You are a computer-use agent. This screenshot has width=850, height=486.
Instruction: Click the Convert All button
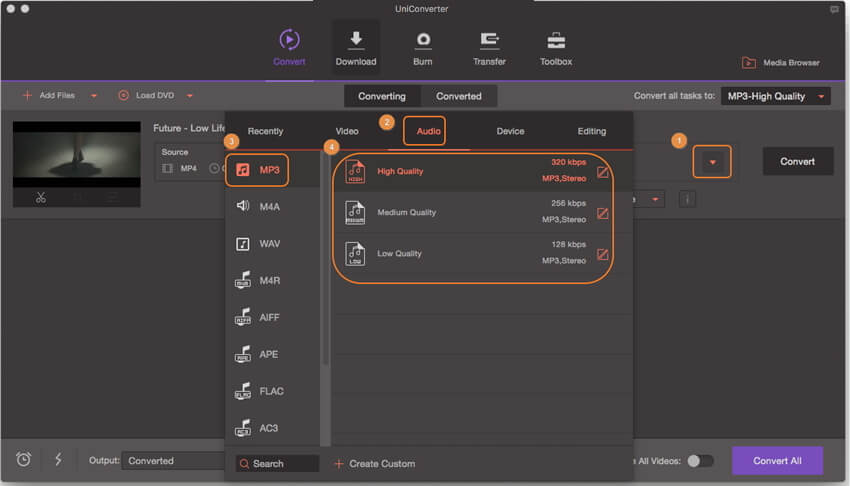point(777,461)
